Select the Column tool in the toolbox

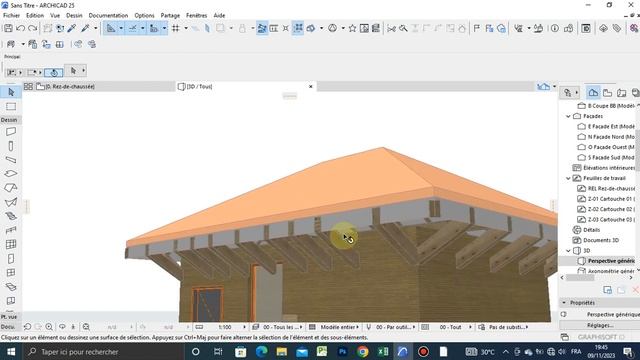click(11, 146)
